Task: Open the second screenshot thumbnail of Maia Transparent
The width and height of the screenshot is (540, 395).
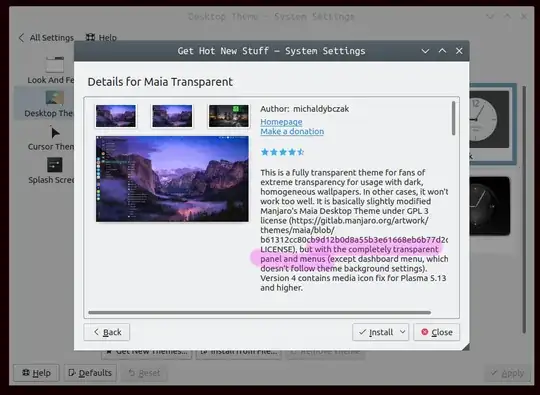Action: click(172, 116)
